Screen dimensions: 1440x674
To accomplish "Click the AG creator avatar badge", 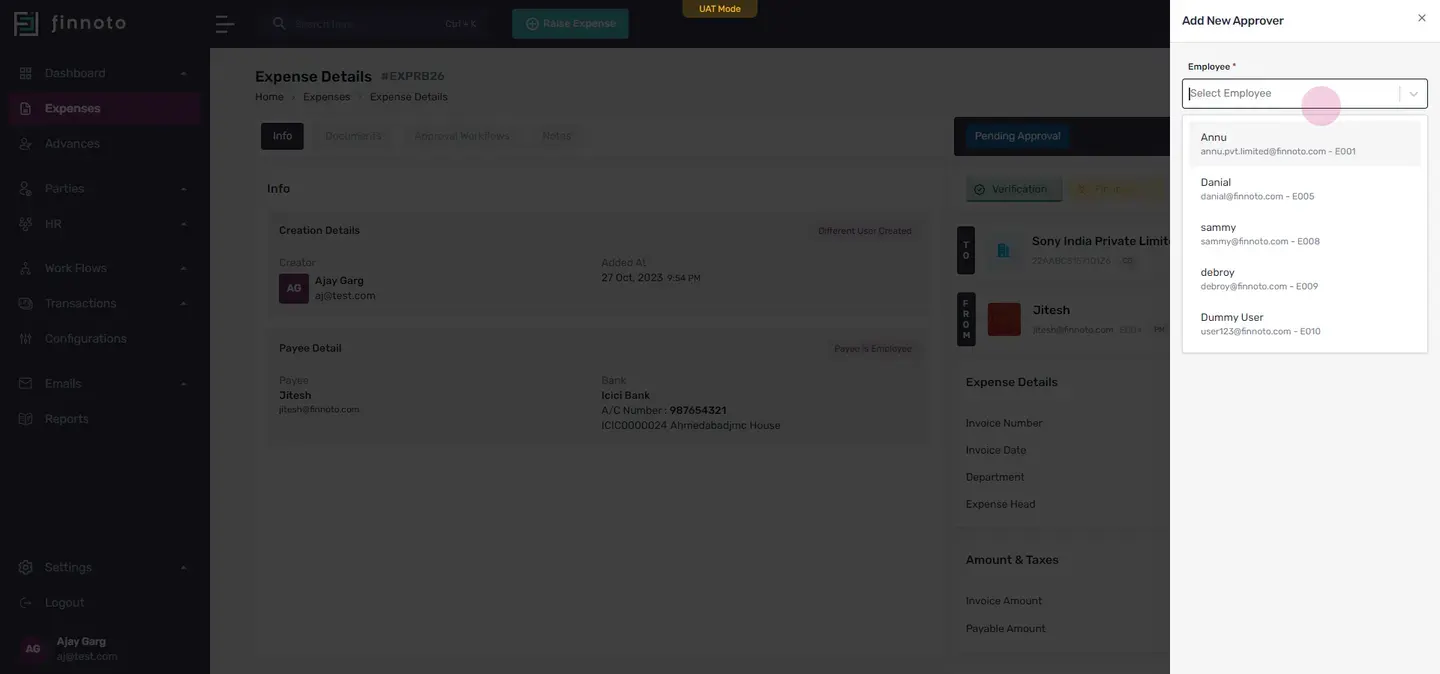I will tap(294, 288).
